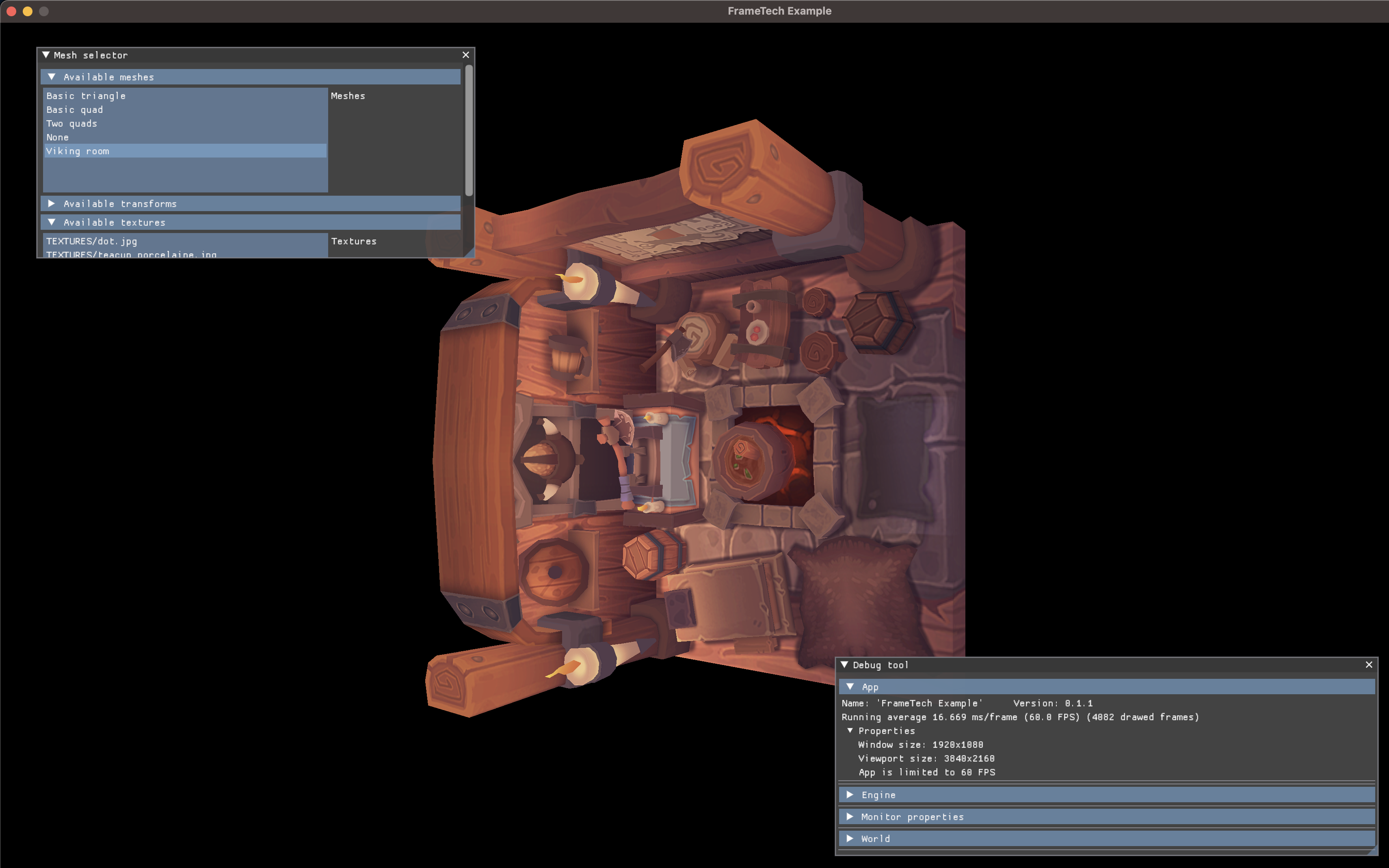The width and height of the screenshot is (1389, 868).
Task: Click the App is limited to 60 FPS text
Action: click(x=927, y=772)
